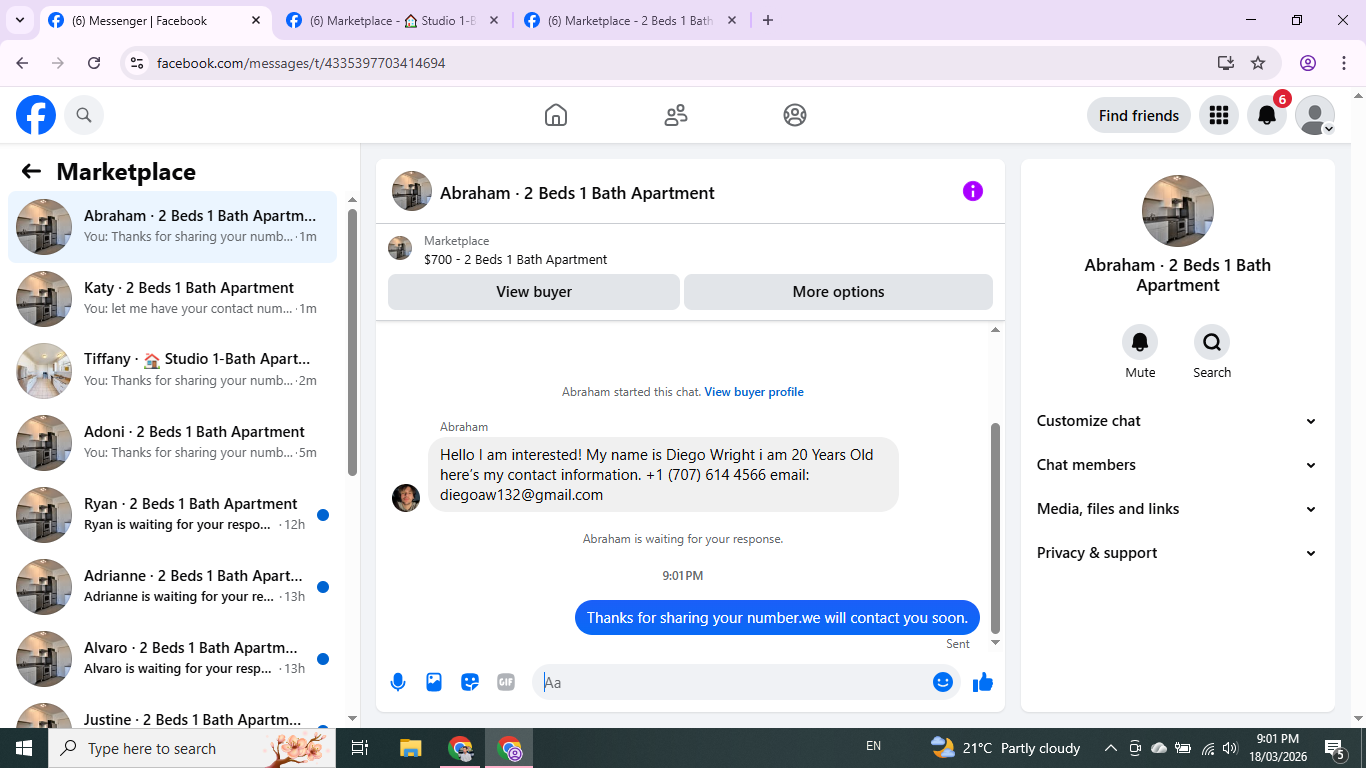The image size is (1366, 768).
Task: Attach a photo file icon
Action: click(x=434, y=682)
